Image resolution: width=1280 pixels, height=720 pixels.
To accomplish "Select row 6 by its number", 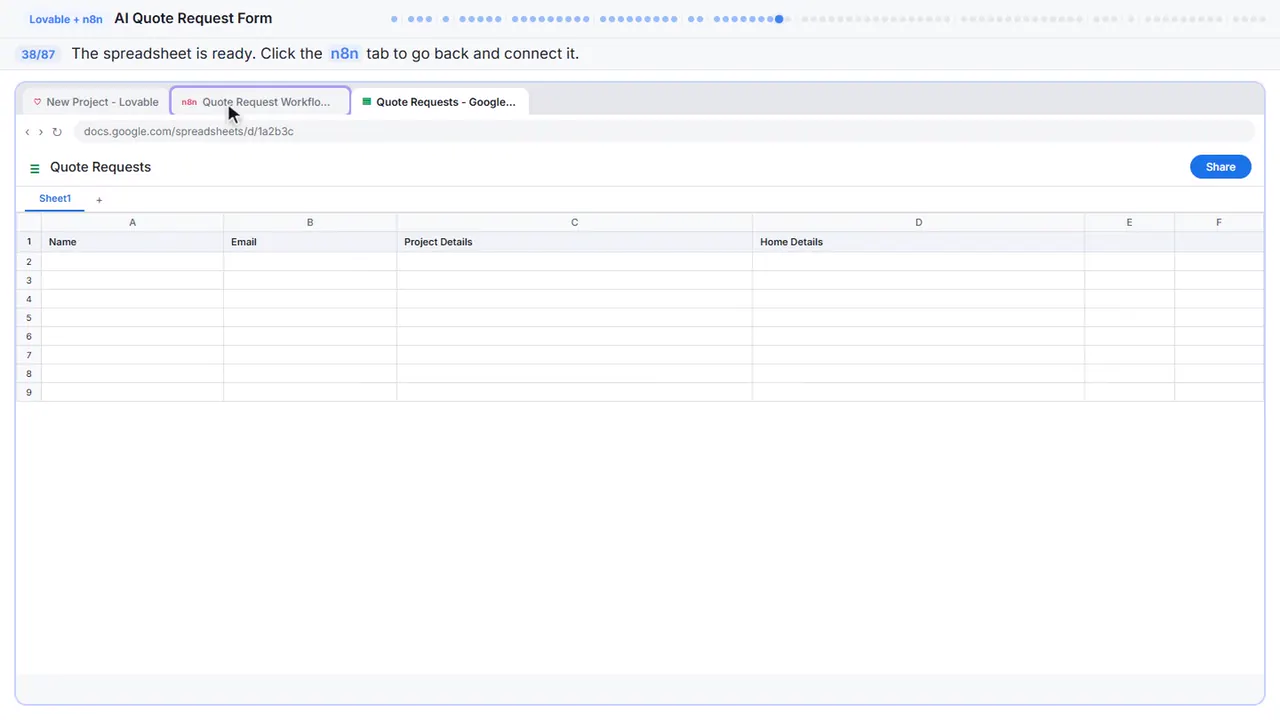I will coord(29,336).
